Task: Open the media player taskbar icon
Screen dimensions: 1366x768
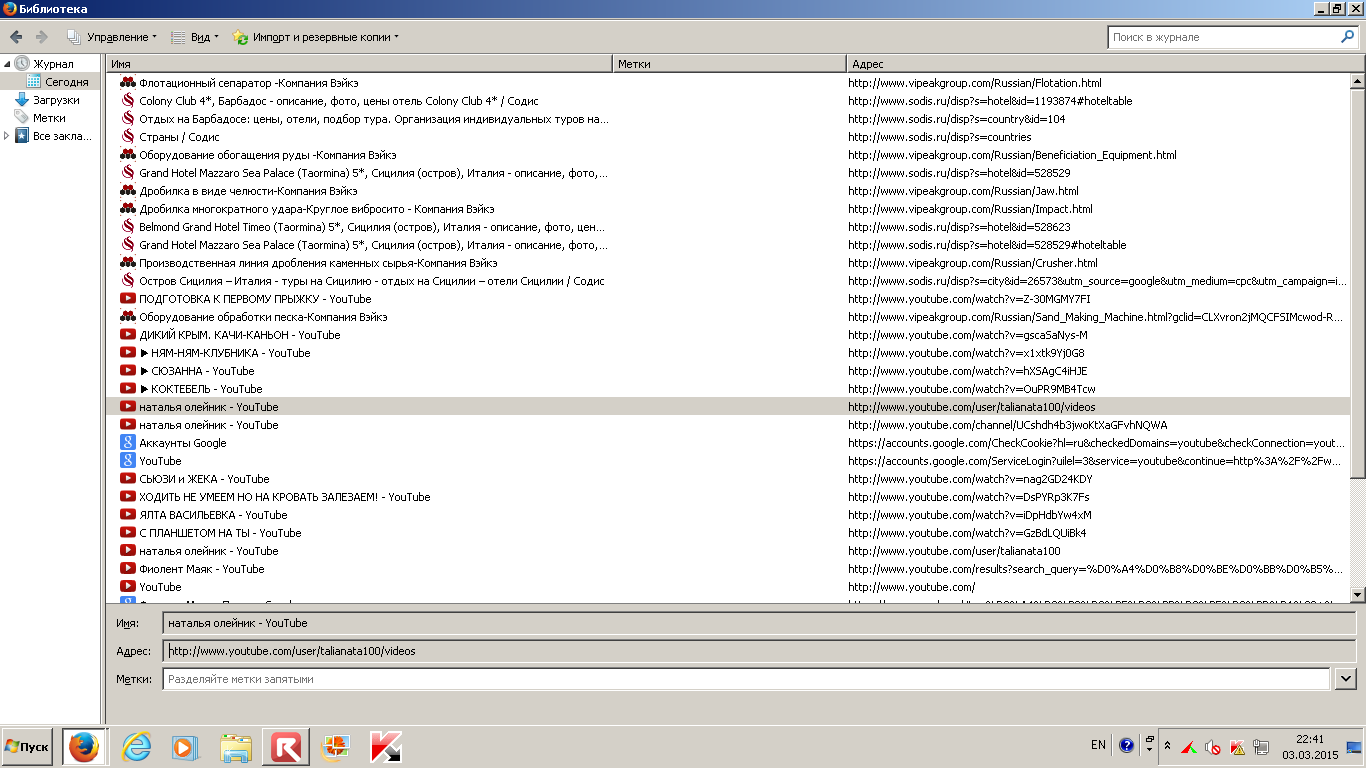Action: pyautogui.click(x=185, y=747)
